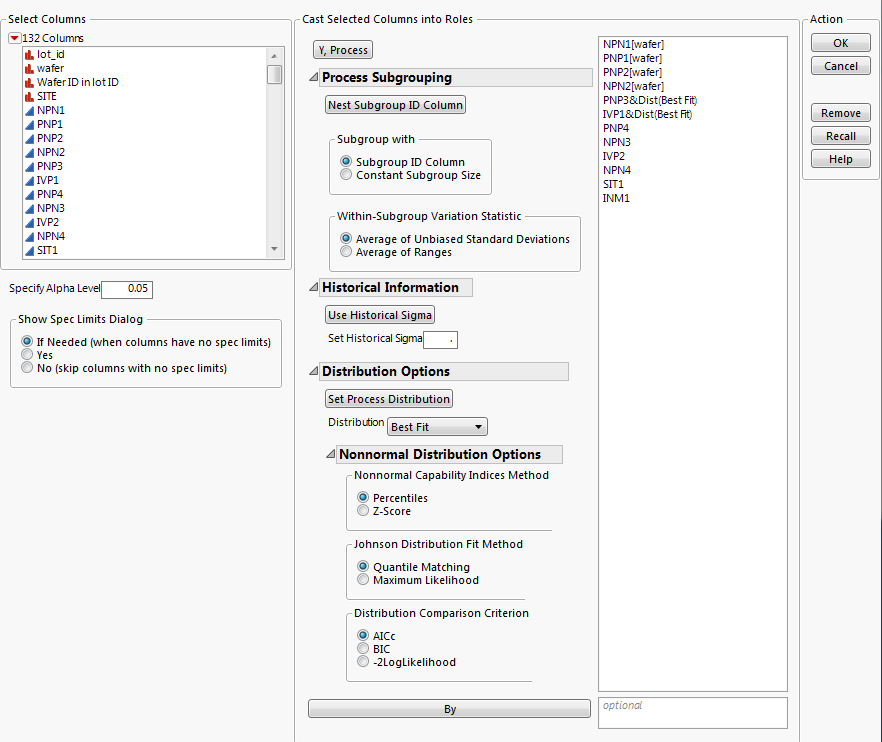Image resolution: width=882 pixels, height=742 pixels.
Task: Open the Distribution Best Fit dropdown
Action: 437,427
